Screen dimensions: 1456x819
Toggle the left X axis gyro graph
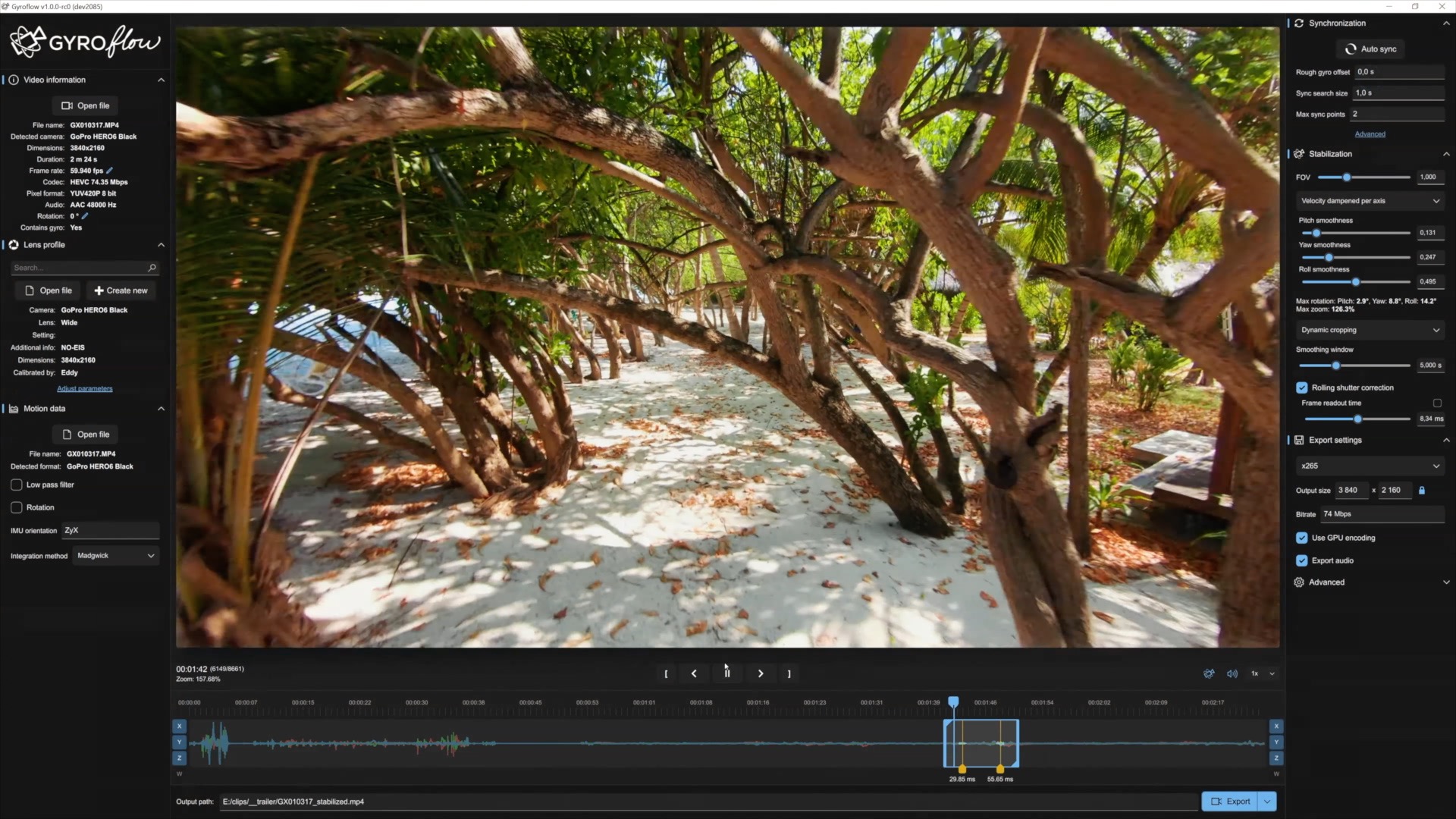[x=180, y=726]
